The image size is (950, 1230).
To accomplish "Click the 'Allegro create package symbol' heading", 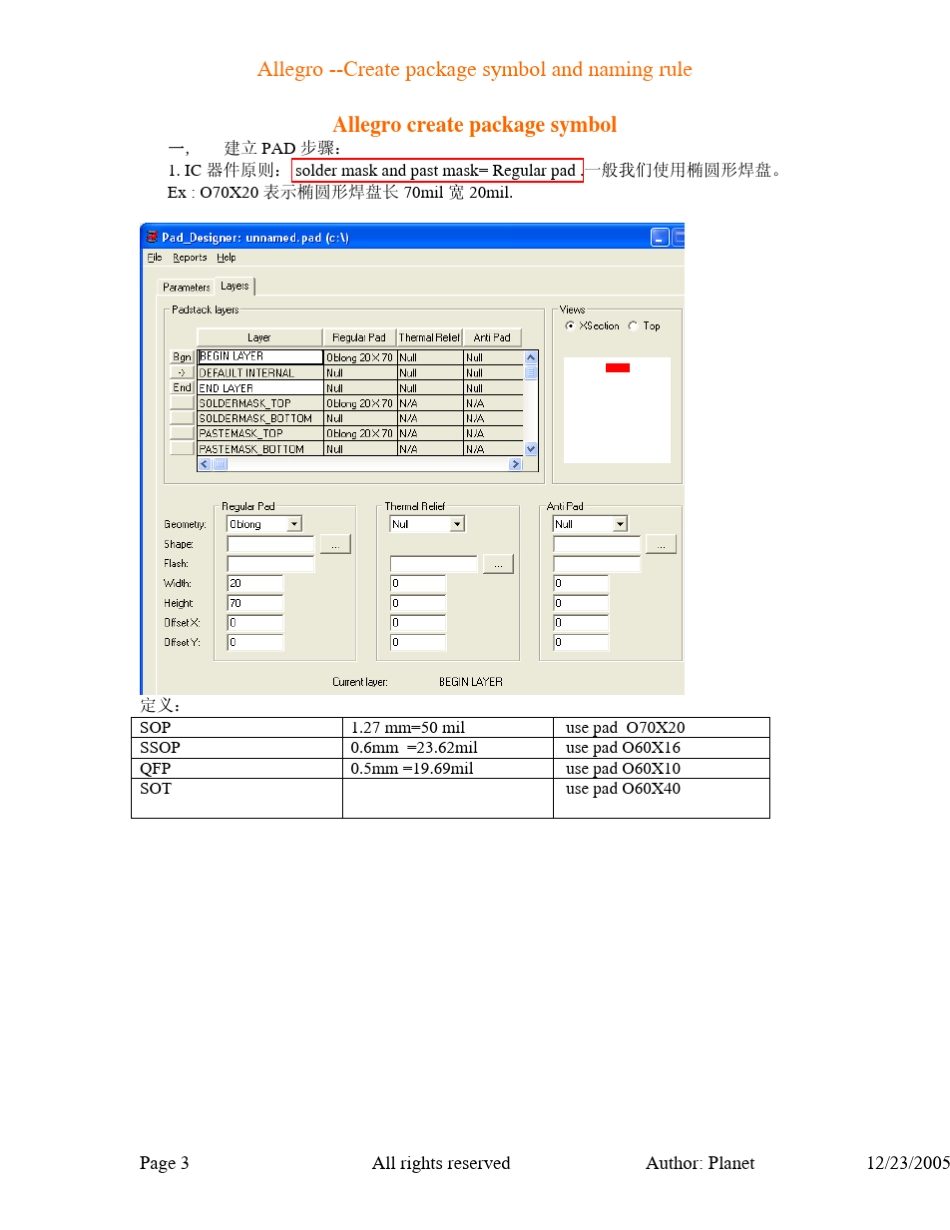I will click(474, 125).
